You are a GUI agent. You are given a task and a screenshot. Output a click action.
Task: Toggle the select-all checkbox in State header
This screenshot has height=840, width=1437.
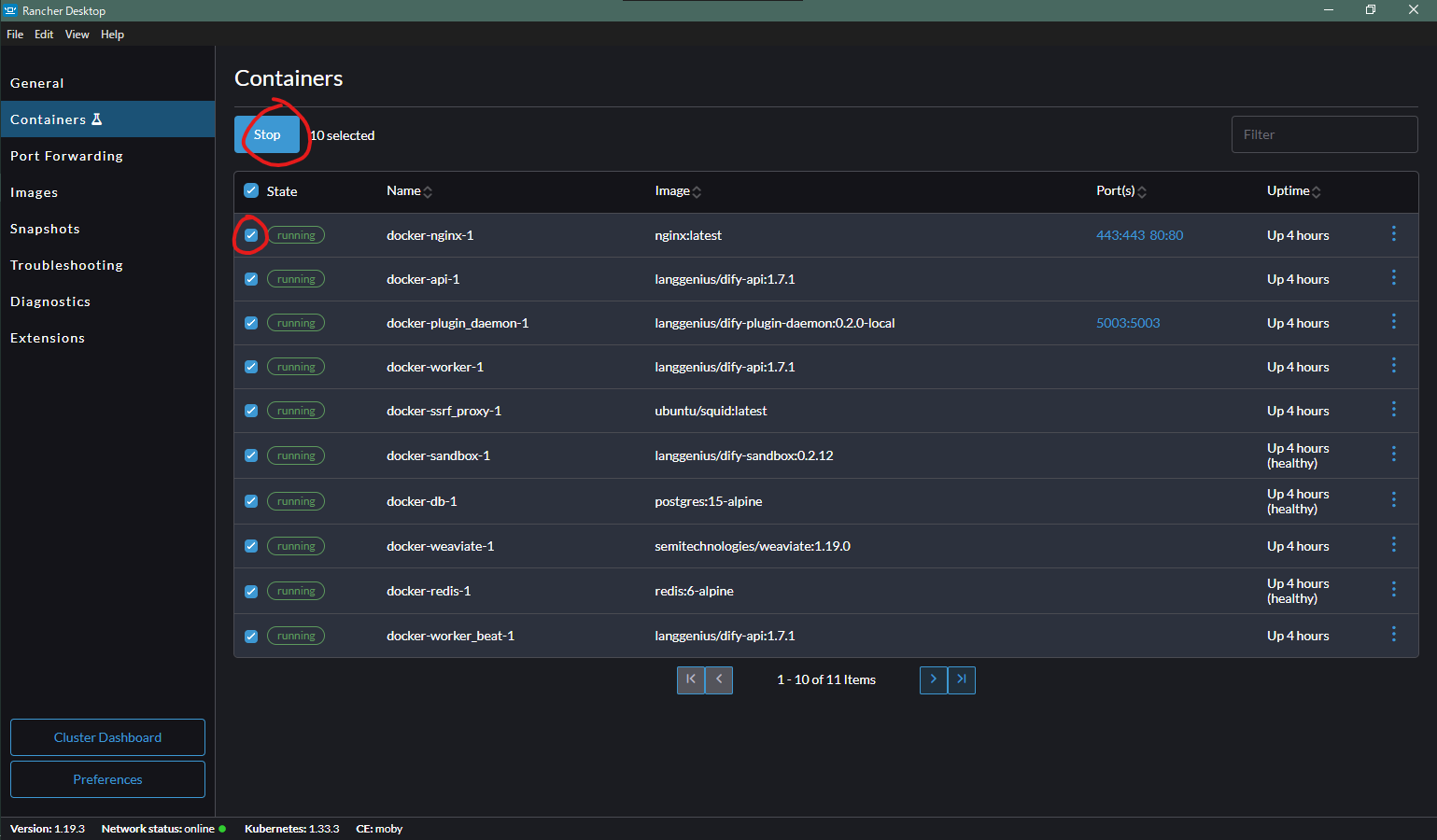251,190
